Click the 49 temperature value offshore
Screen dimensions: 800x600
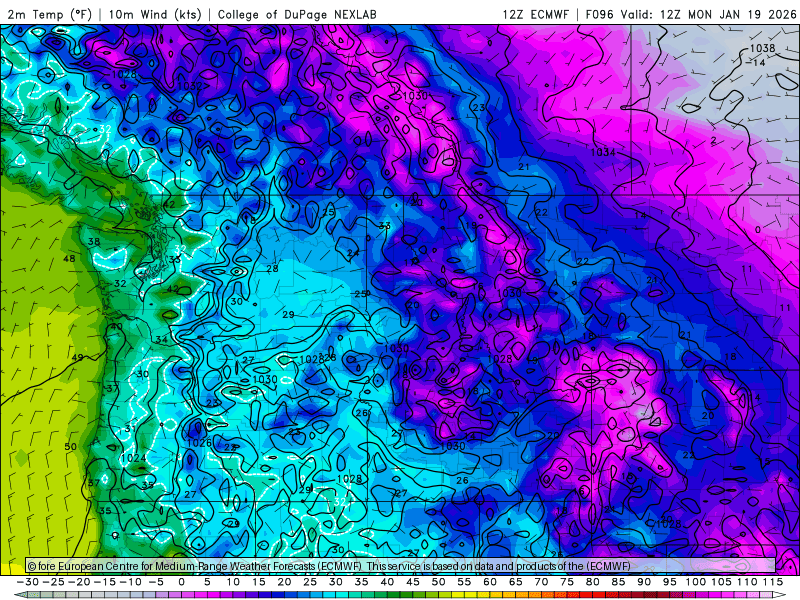[77, 358]
